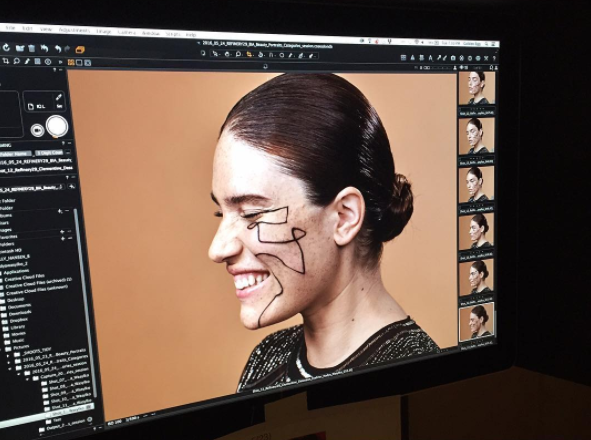
Task: Select the Downloads folder
Action: click(17, 314)
